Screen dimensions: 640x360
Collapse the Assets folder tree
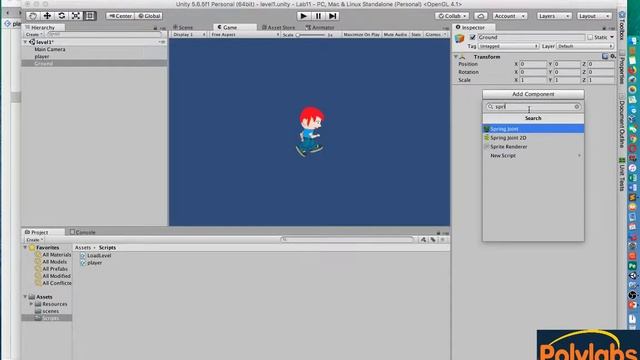25,297
